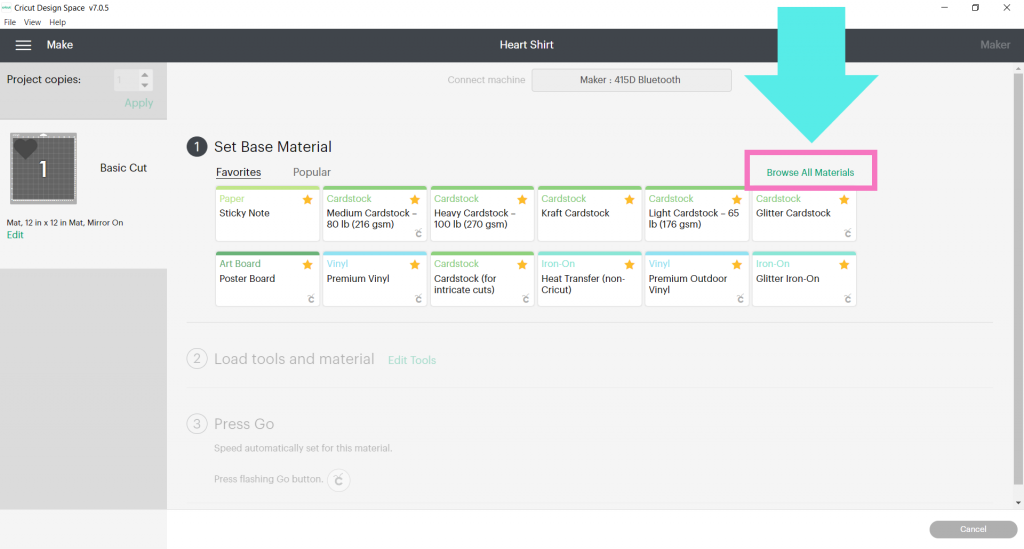Viewport: 1024px width, 549px height.
Task: Select Cardstock (for intricate cuts) material
Action: pyautogui.click(x=482, y=279)
